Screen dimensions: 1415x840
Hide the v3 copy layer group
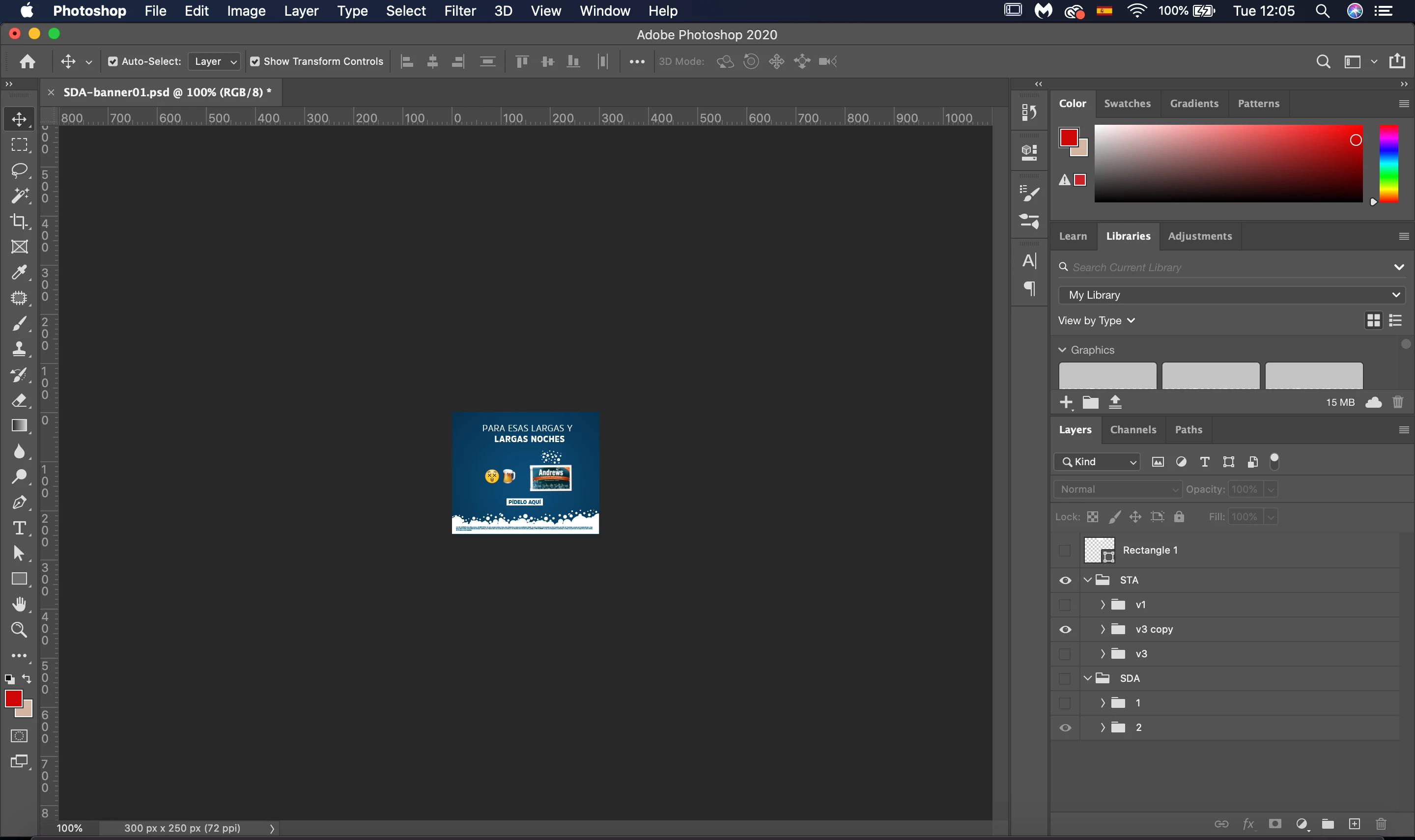click(x=1065, y=629)
